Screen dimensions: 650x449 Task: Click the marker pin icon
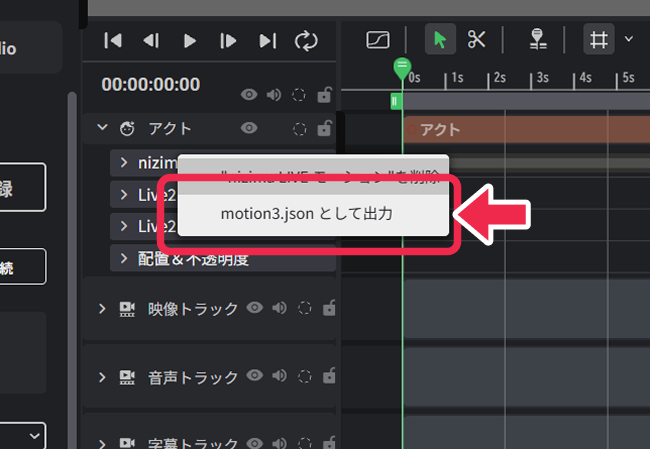[538, 40]
